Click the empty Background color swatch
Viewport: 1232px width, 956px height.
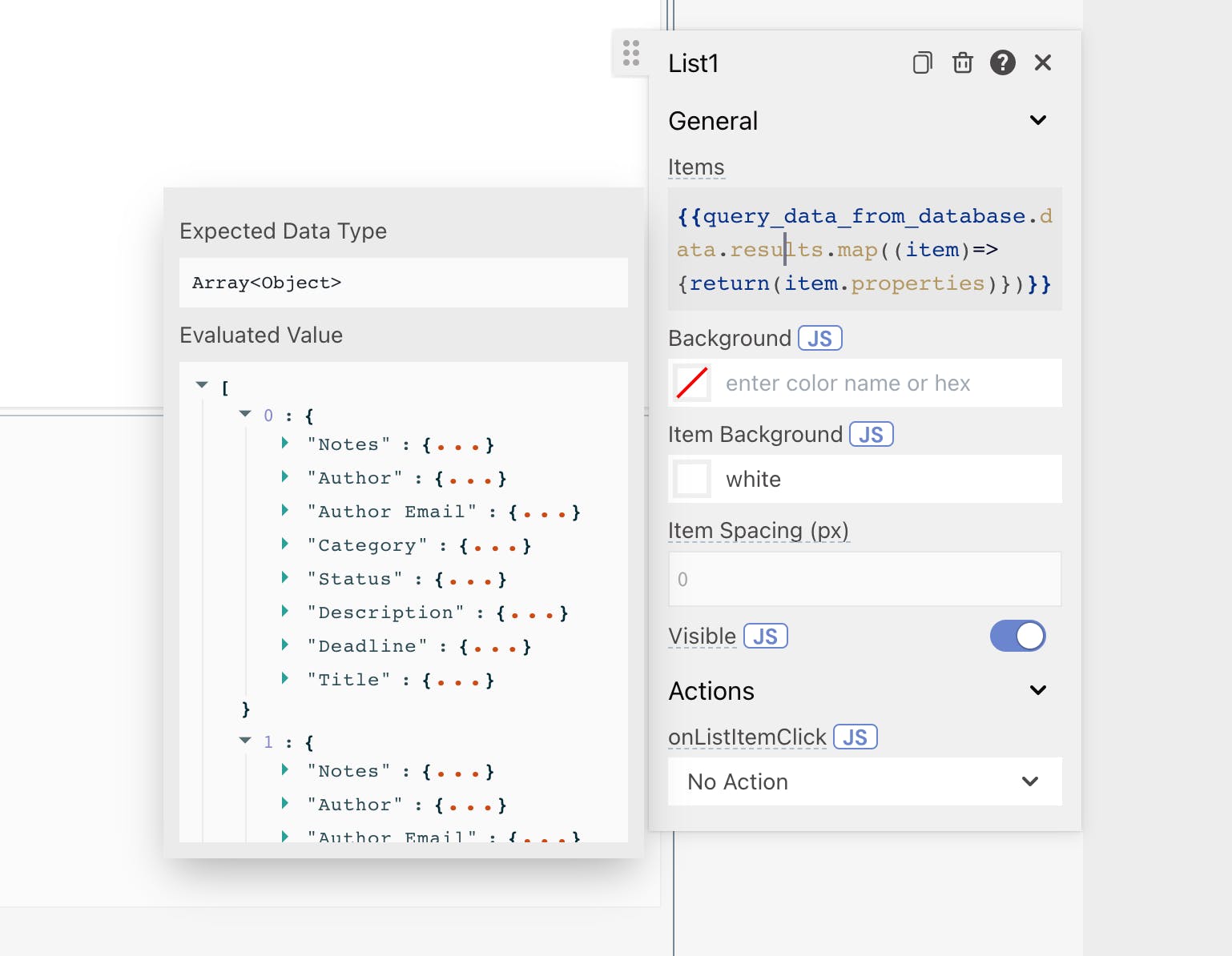tap(691, 383)
